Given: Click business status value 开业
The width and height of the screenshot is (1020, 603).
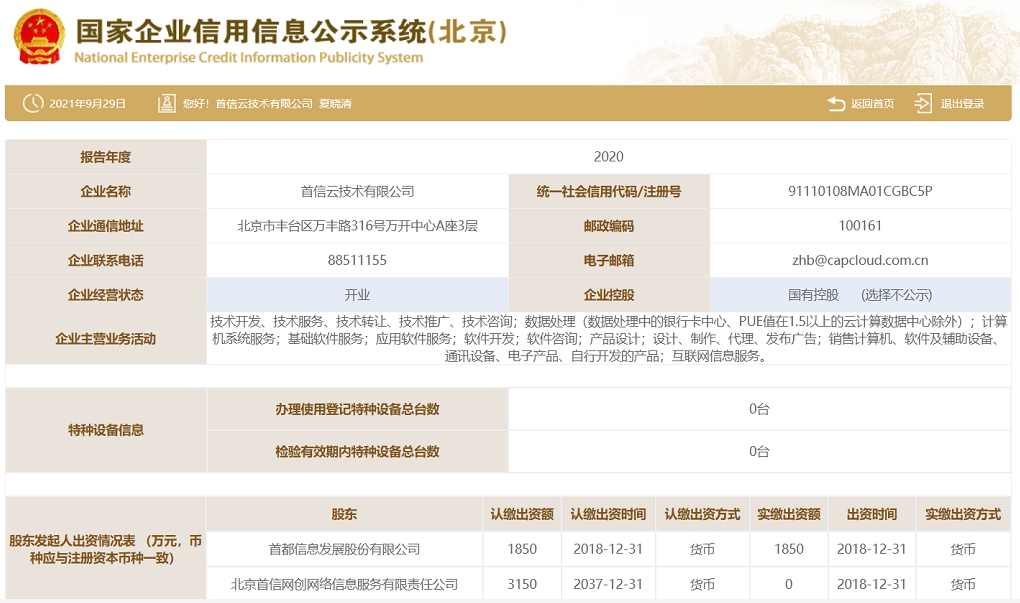Looking at the screenshot, I should pyautogui.click(x=357, y=295).
